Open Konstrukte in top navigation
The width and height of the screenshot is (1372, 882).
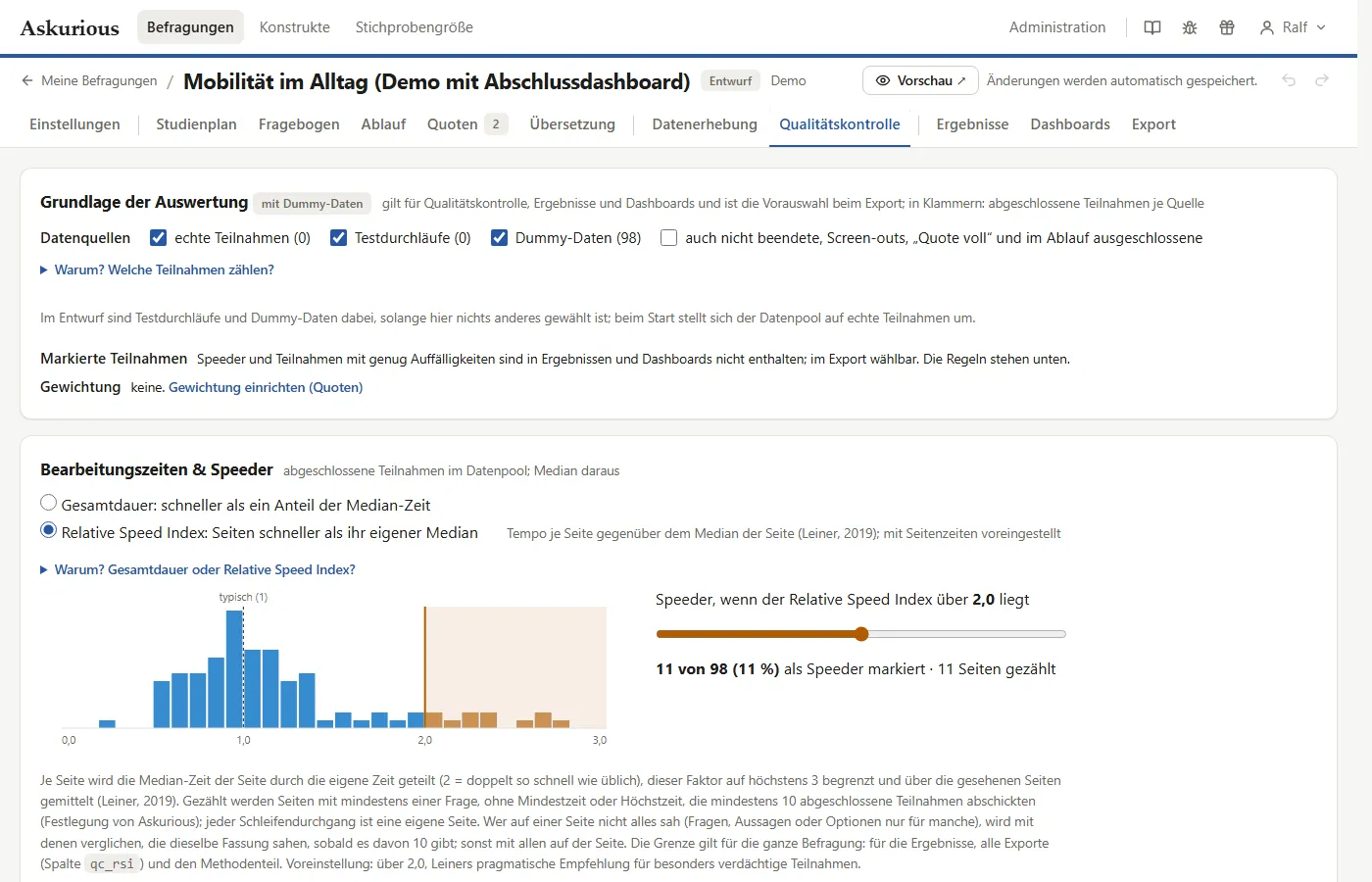point(294,27)
